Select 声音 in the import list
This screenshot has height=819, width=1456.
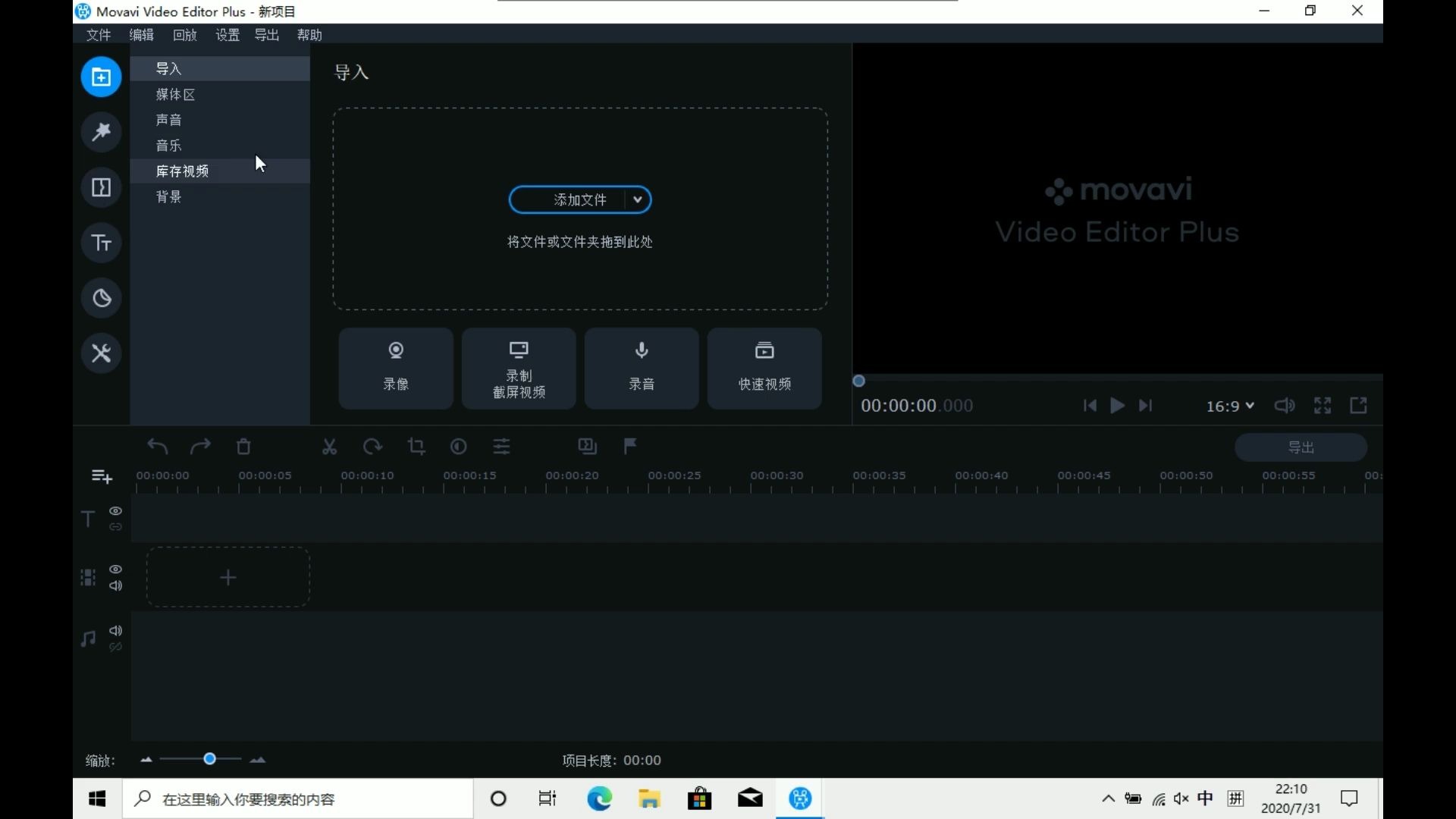pyautogui.click(x=220, y=120)
